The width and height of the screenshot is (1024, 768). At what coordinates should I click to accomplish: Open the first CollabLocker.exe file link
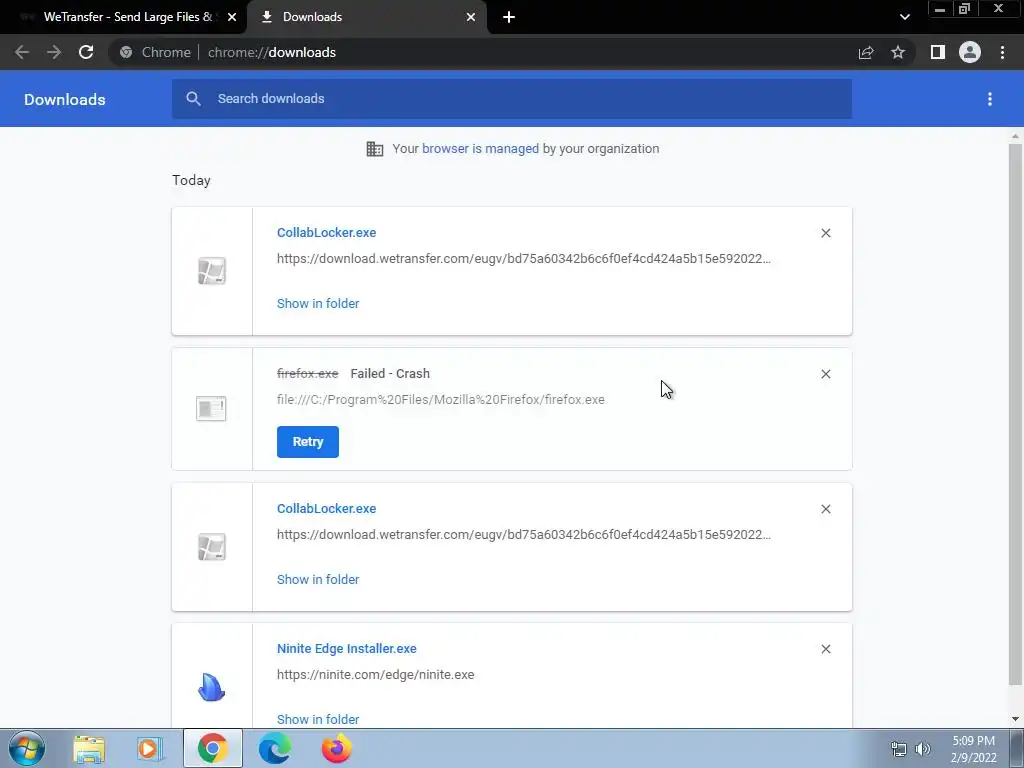327,232
